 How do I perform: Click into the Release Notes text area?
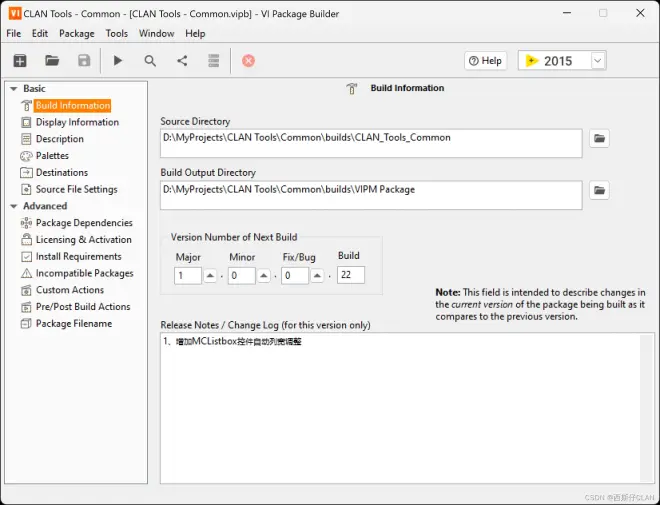400,408
